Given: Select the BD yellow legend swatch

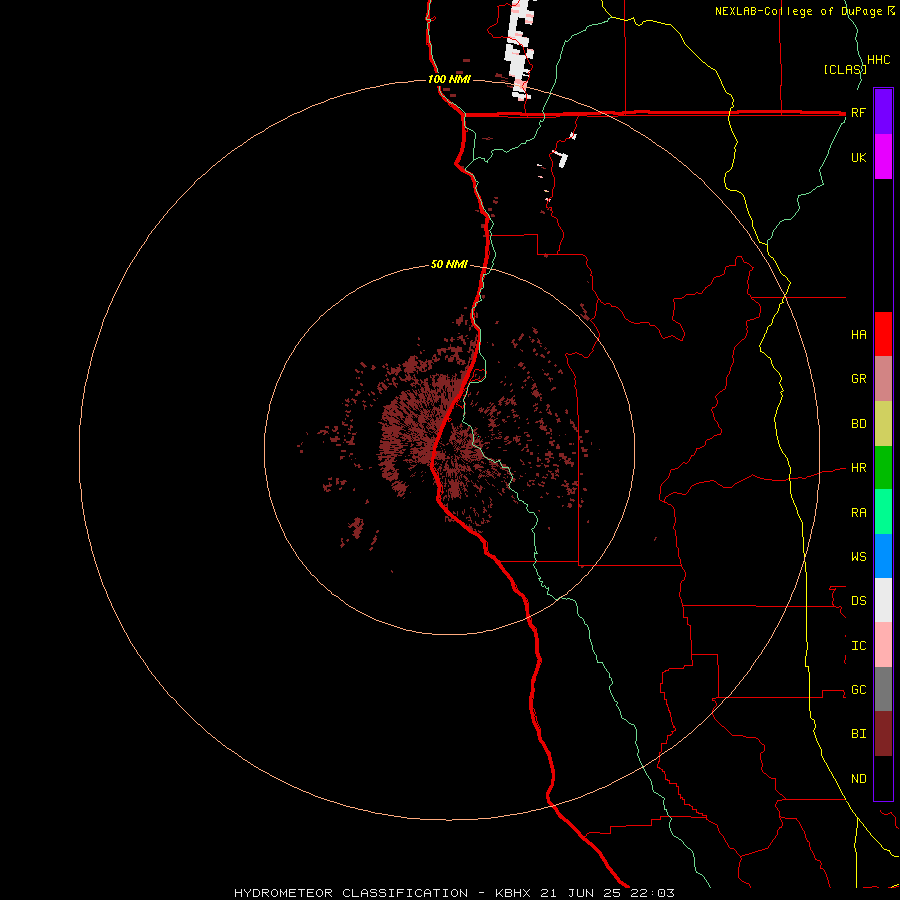Looking at the screenshot, I should click(883, 424).
